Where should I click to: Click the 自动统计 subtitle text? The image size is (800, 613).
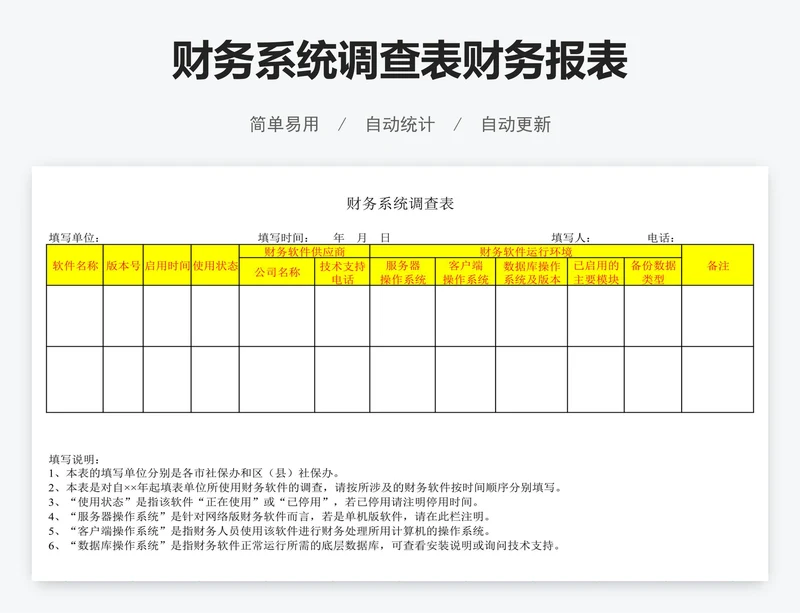pos(400,125)
